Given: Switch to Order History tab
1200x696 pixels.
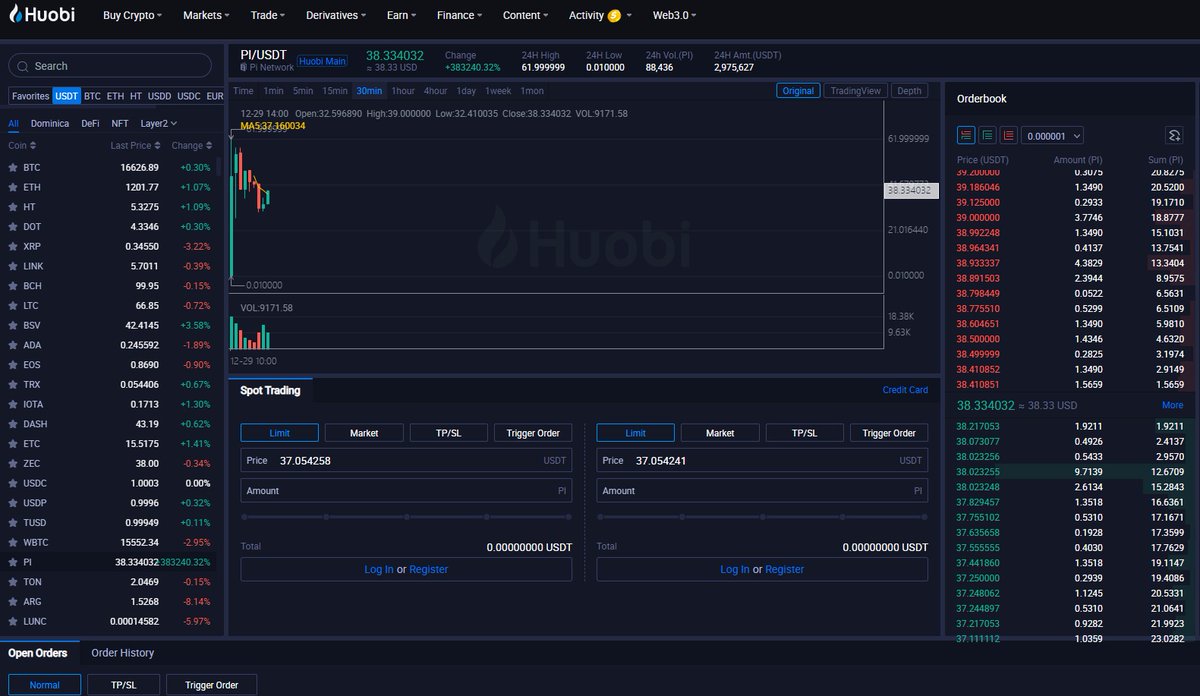Looking at the screenshot, I should pyautogui.click(x=123, y=653).
